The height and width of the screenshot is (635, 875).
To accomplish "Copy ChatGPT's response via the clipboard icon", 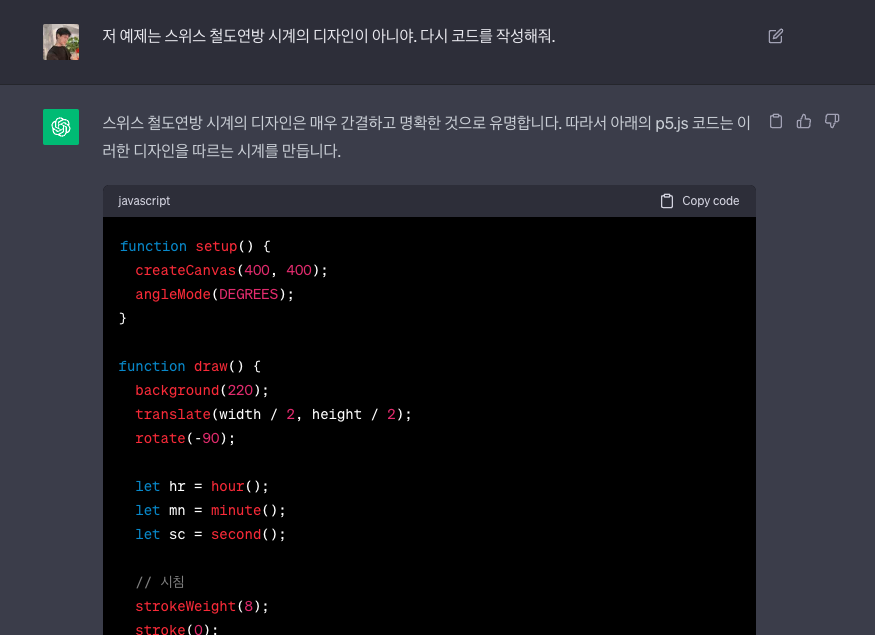I will tap(776, 120).
